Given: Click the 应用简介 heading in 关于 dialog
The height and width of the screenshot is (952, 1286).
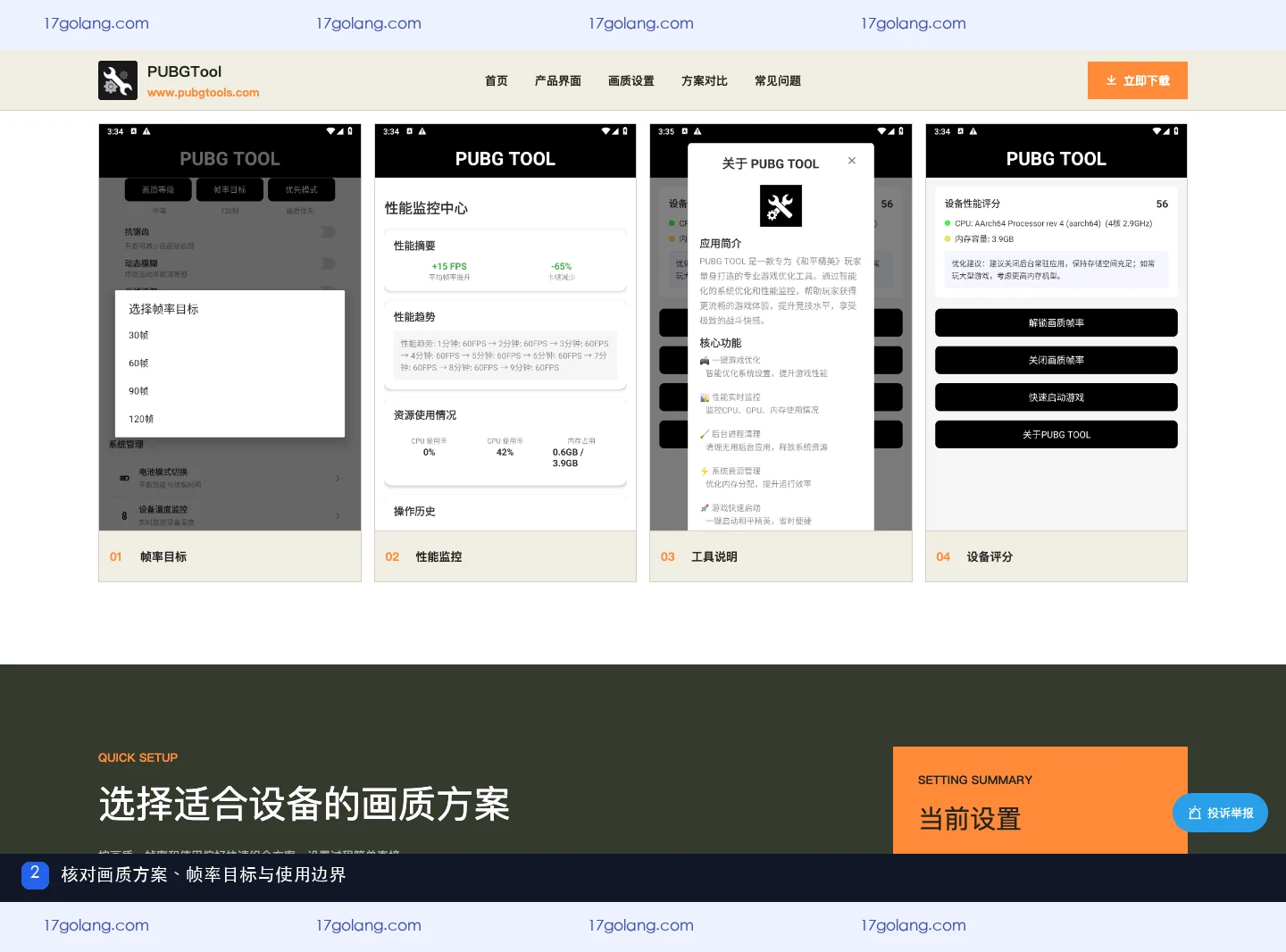Looking at the screenshot, I should click(721, 243).
